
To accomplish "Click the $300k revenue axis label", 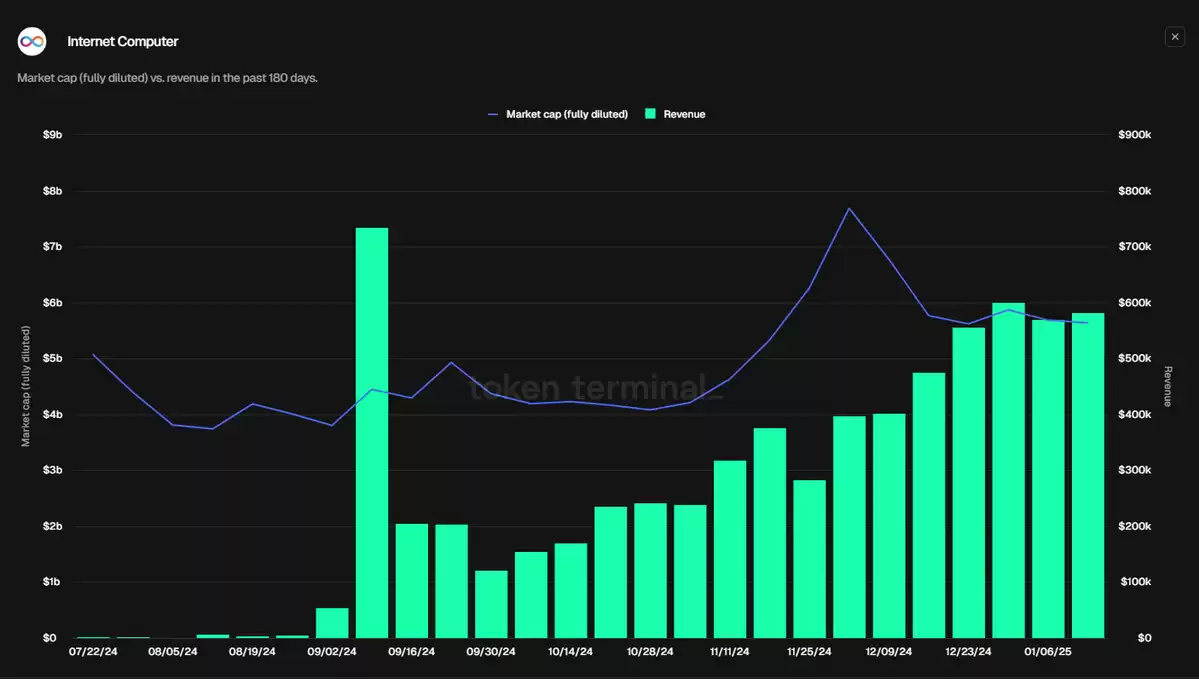I will (x=1135, y=470).
